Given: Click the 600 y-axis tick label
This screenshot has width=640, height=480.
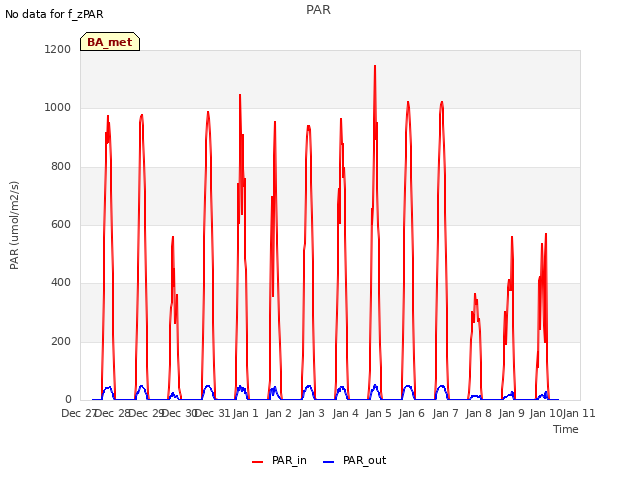Looking at the screenshot, I should 61,224.
